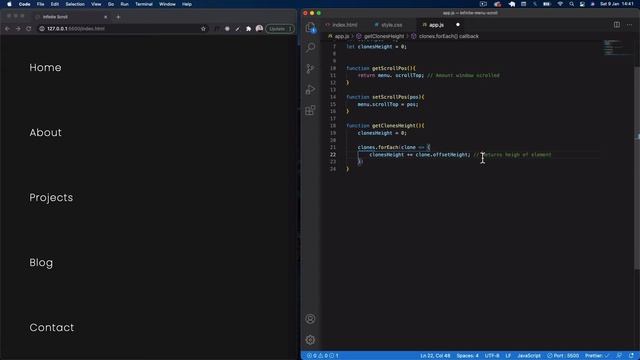Click the browser address bar URL

[x=76, y=29]
